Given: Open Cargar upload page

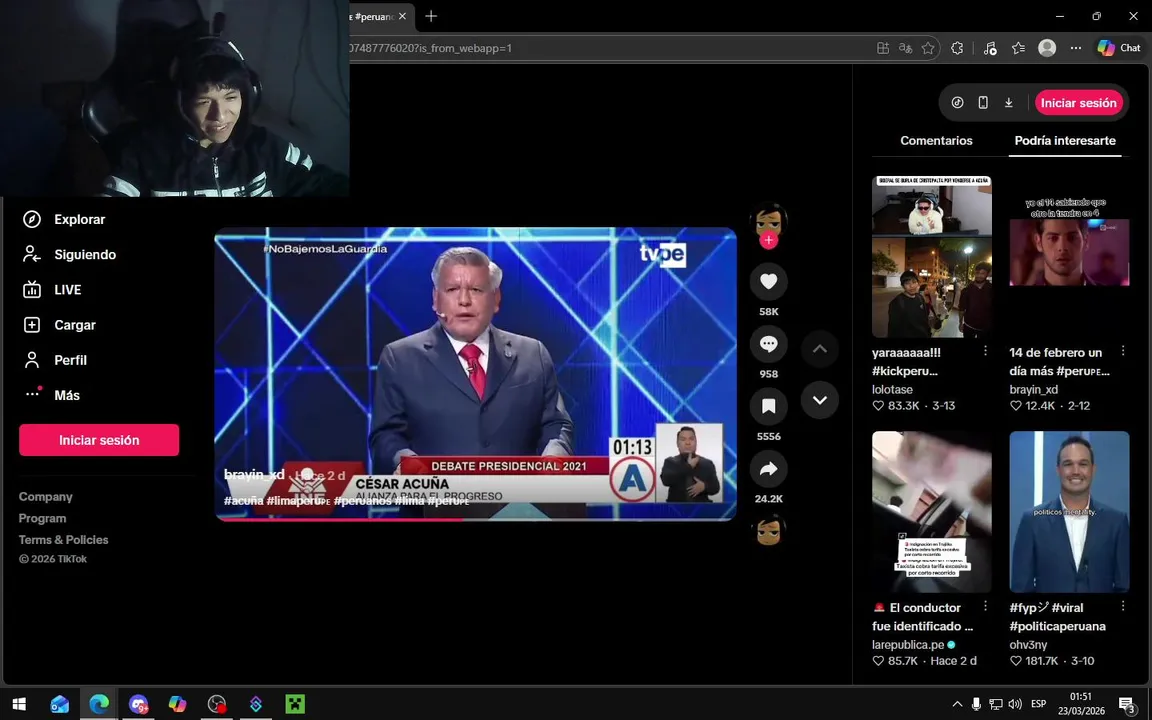Looking at the screenshot, I should click(x=60, y=325).
